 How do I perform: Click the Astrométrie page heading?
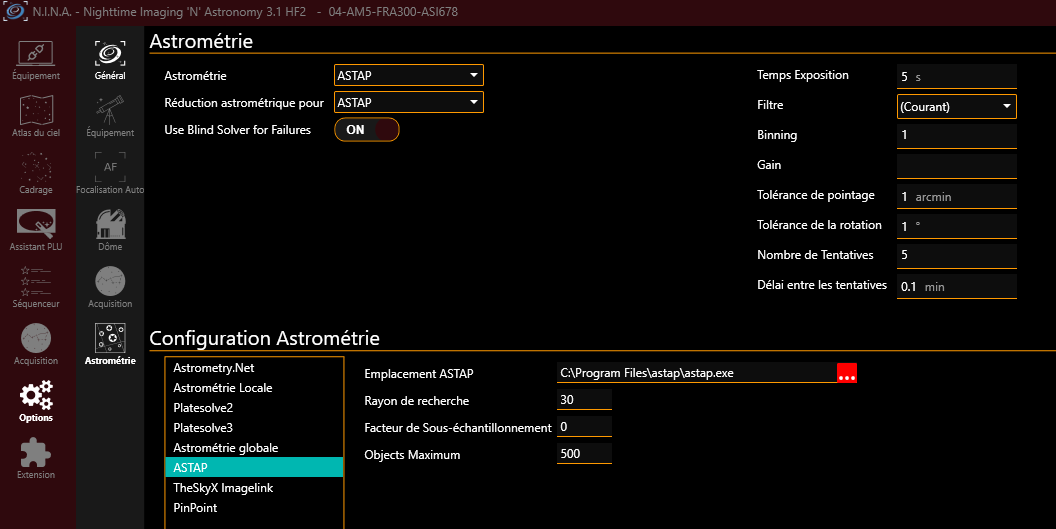[x=201, y=41]
